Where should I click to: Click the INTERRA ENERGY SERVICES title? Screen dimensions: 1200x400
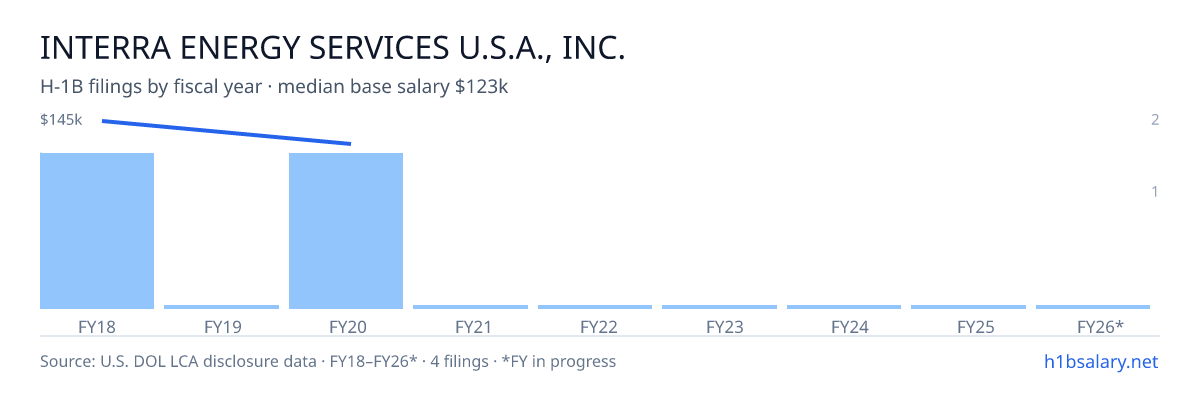tap(333, 48)
